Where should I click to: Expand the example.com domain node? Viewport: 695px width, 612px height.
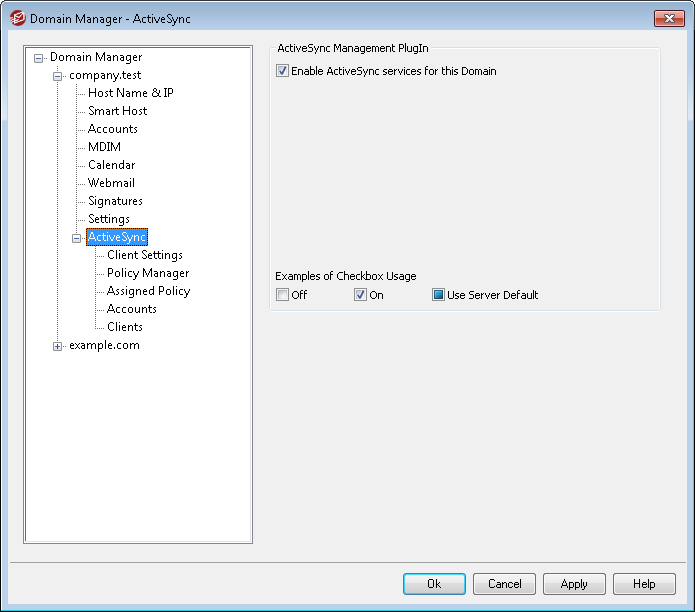click(57, 346)
